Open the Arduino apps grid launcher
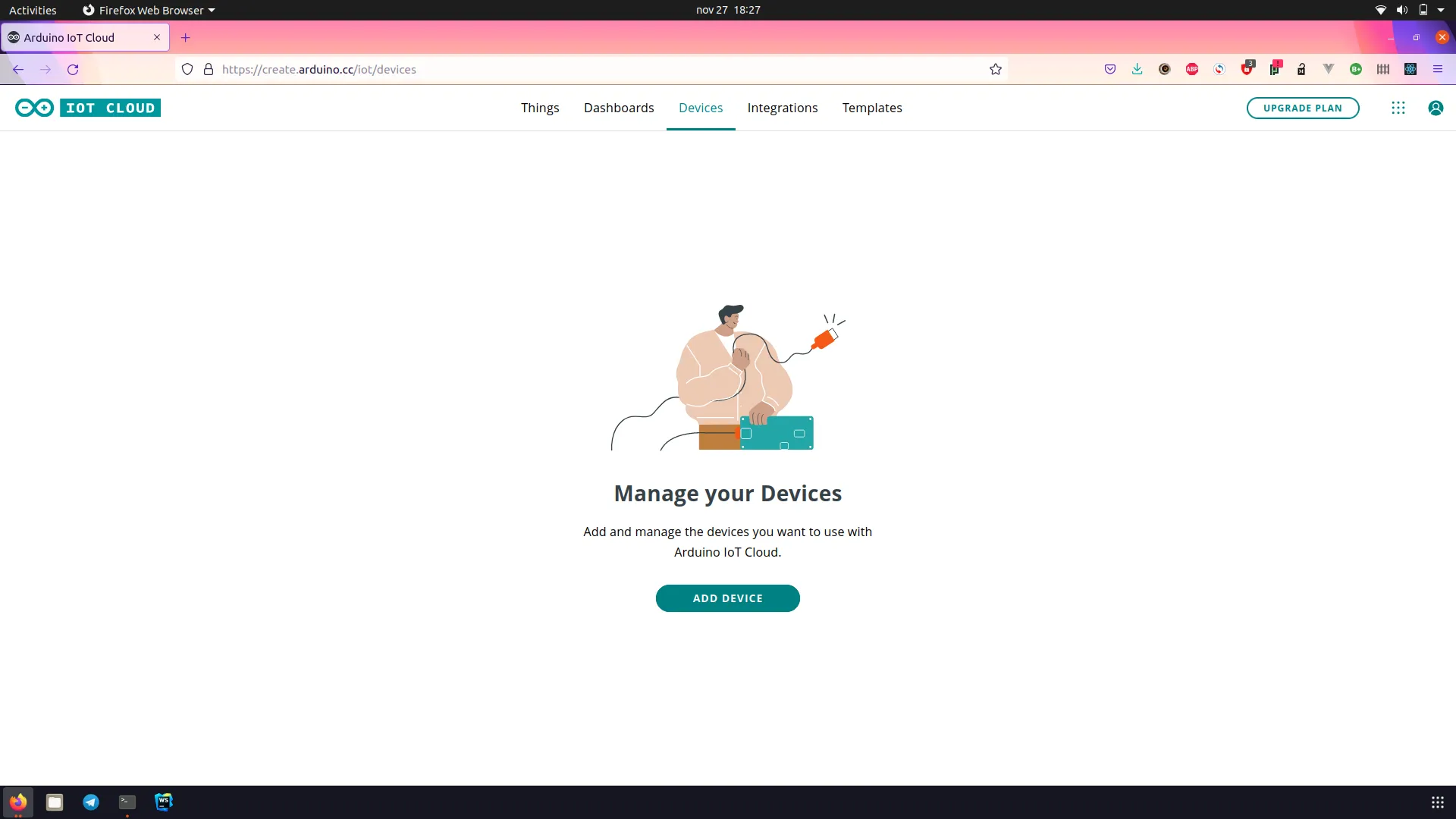 [1398, 108]
